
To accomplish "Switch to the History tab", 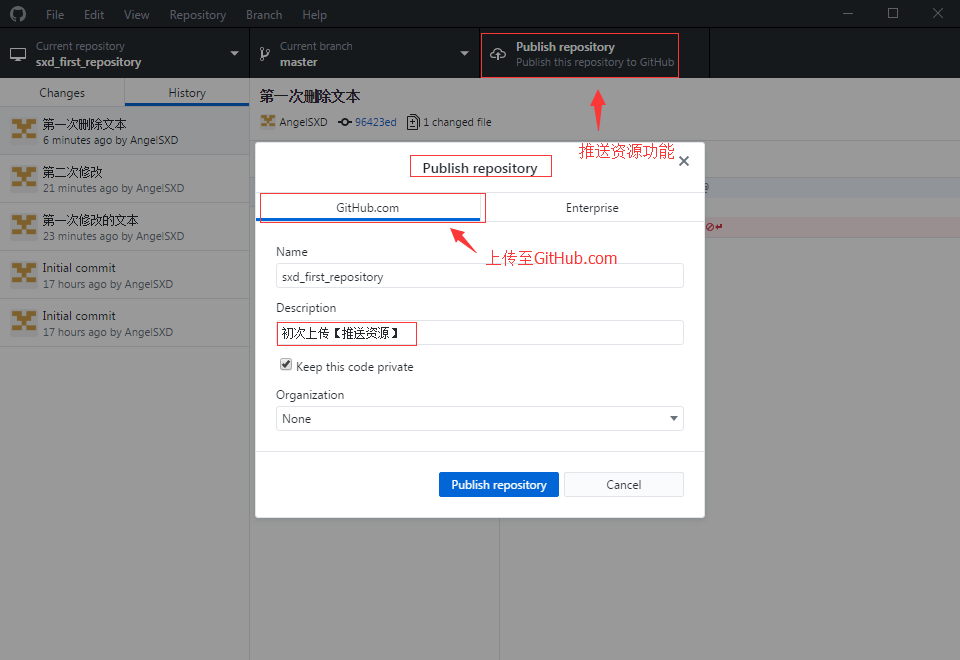I will point(187,92).
